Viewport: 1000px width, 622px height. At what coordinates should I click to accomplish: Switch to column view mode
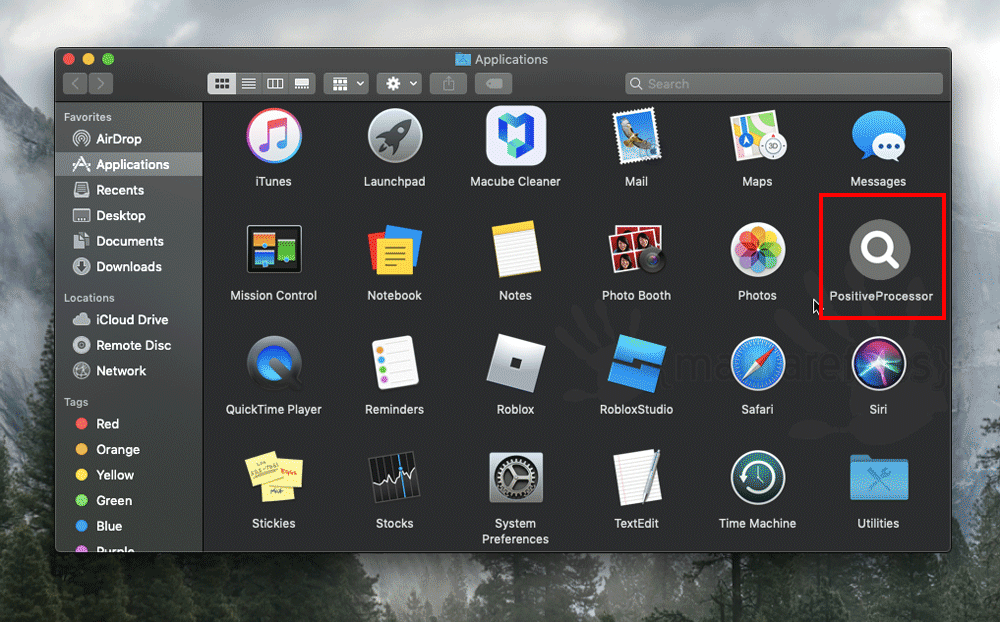[x=275, y=84]
